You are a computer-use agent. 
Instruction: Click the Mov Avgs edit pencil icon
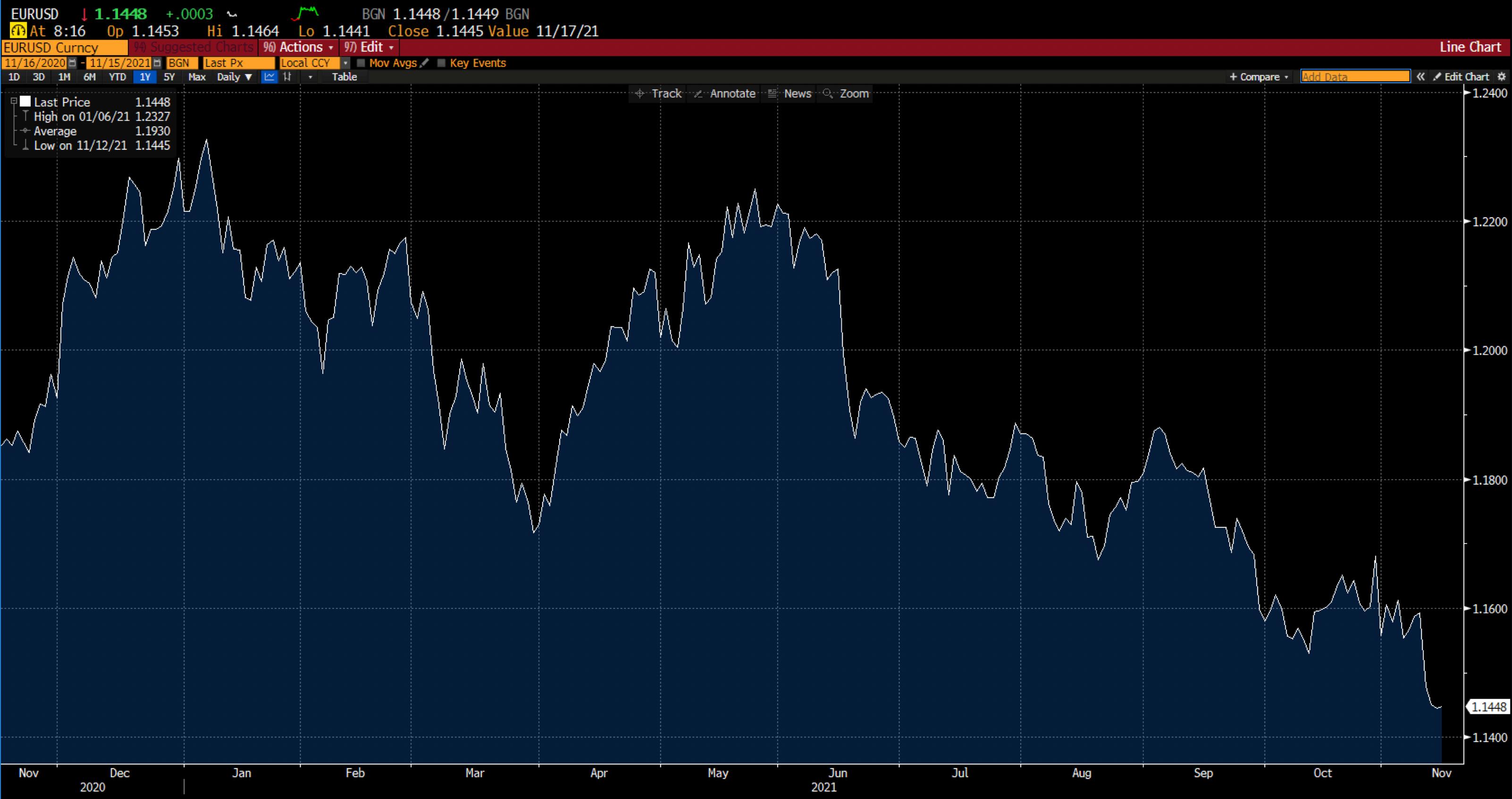click(x=424, y=63)
